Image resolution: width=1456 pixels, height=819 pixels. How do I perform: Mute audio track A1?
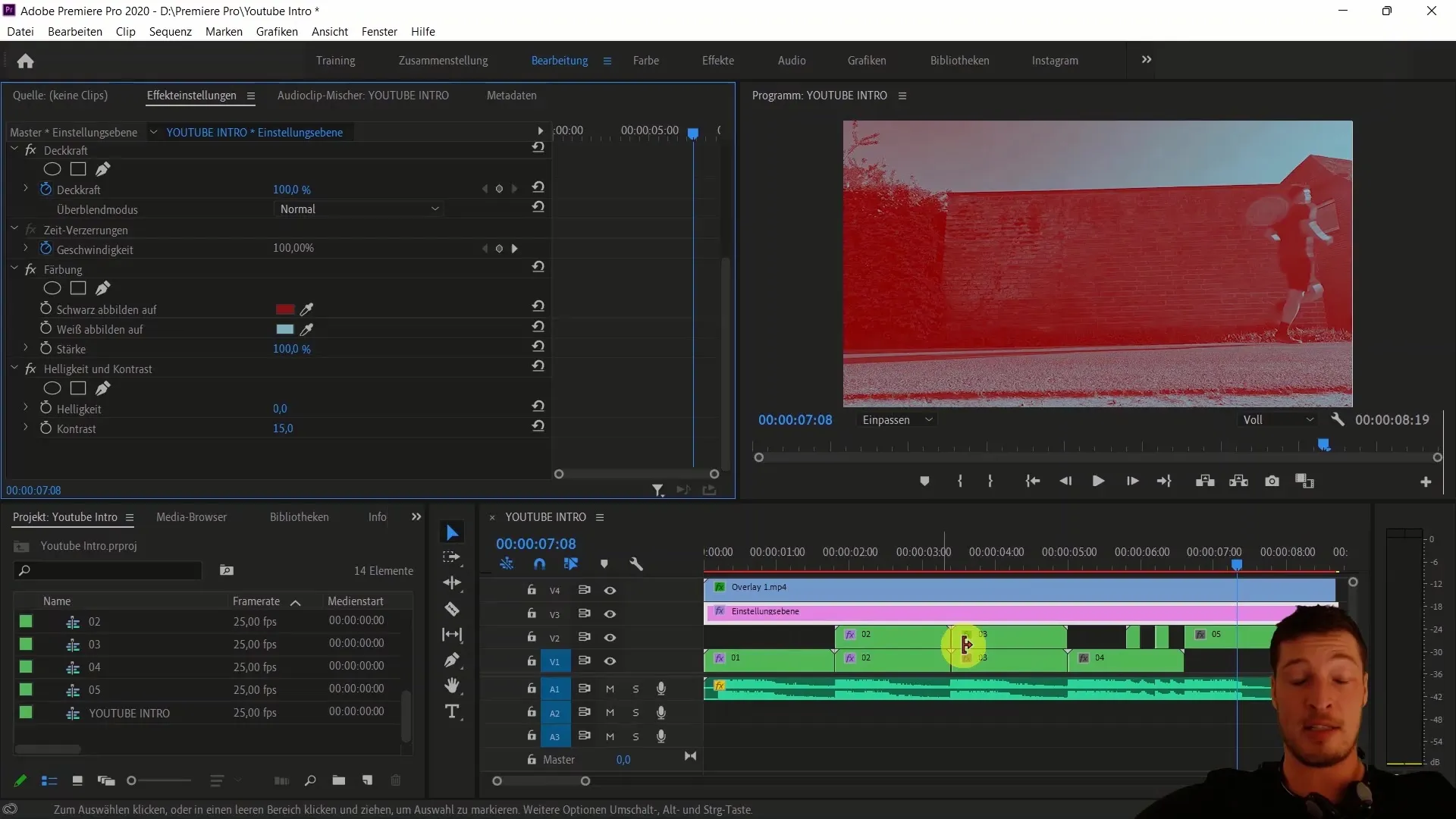pos(610,689)
